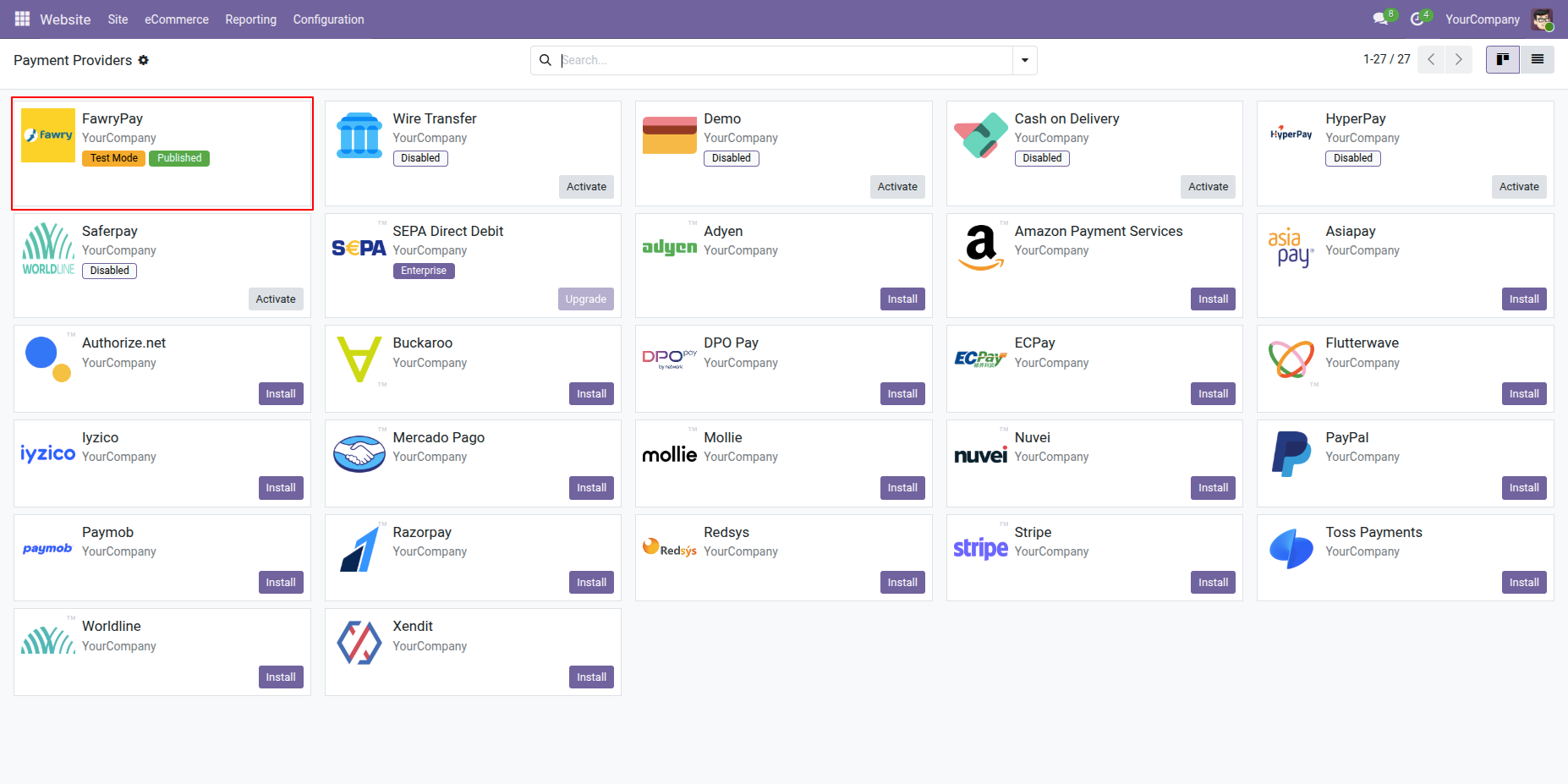The width and height of the screenshot is (1568, 784).
Task: Install the Adyen provider
Action: tap(902, 299)
